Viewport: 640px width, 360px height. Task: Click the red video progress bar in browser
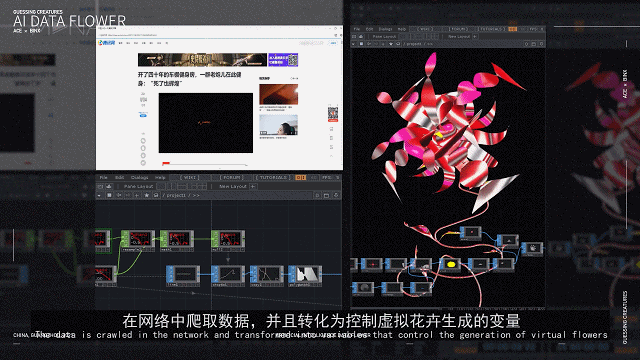point(166,163)
